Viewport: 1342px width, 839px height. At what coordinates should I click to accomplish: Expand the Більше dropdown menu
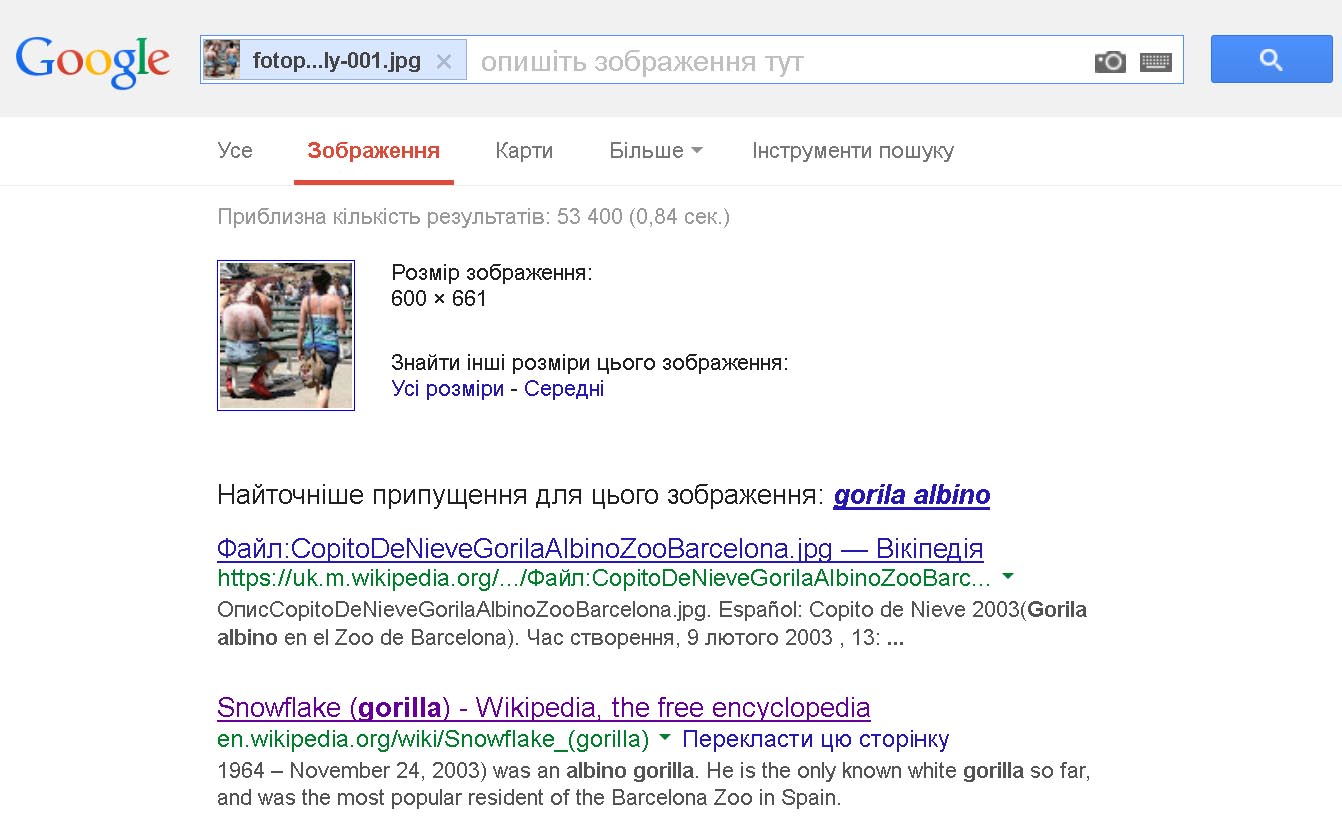(656, 151)
